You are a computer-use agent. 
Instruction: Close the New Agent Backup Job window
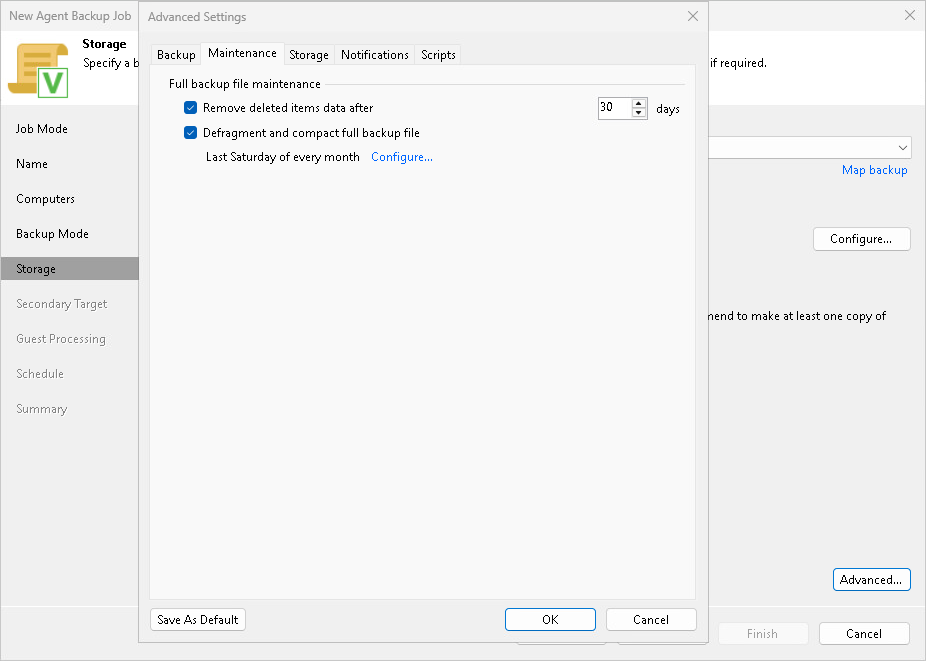coord(909,15)
